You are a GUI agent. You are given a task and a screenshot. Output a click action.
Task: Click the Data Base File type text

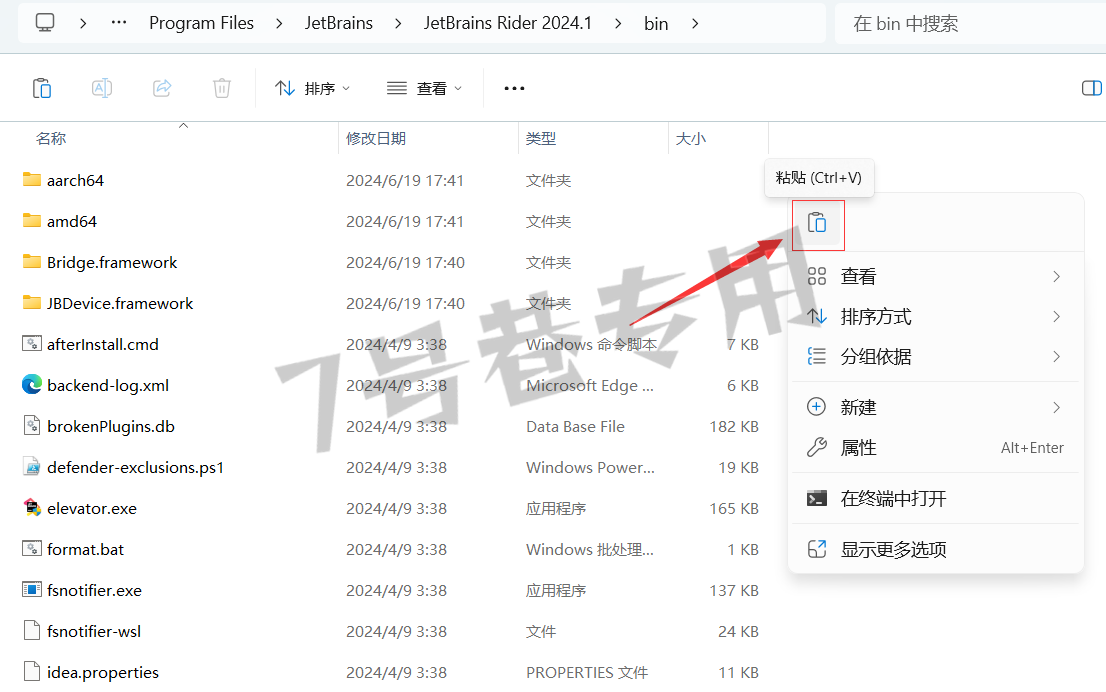pos(576,427)
